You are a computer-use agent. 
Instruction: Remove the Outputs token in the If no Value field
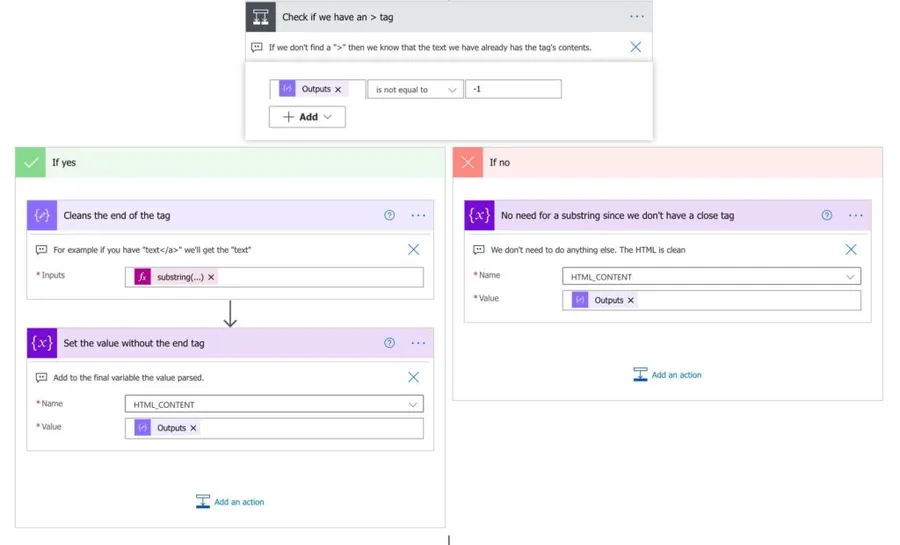coord(631,300)
